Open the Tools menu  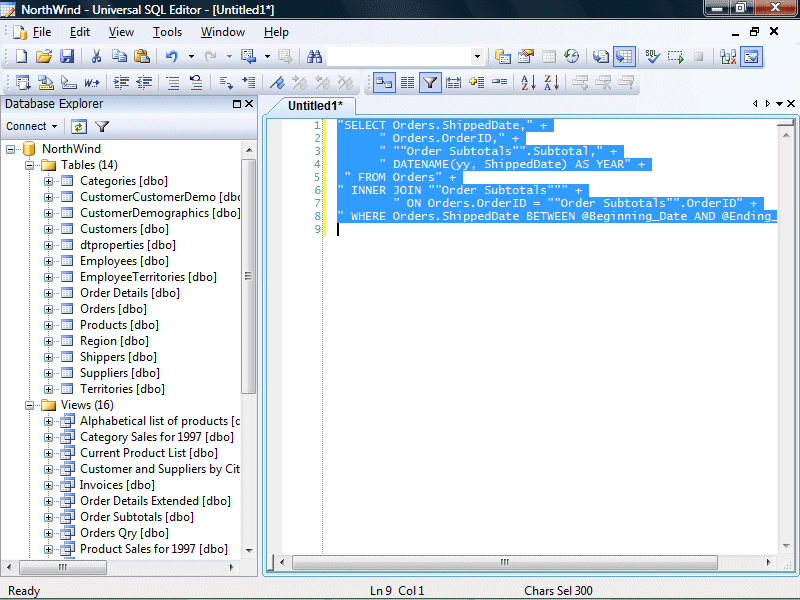pyautogui.click(x=167, y=32)
